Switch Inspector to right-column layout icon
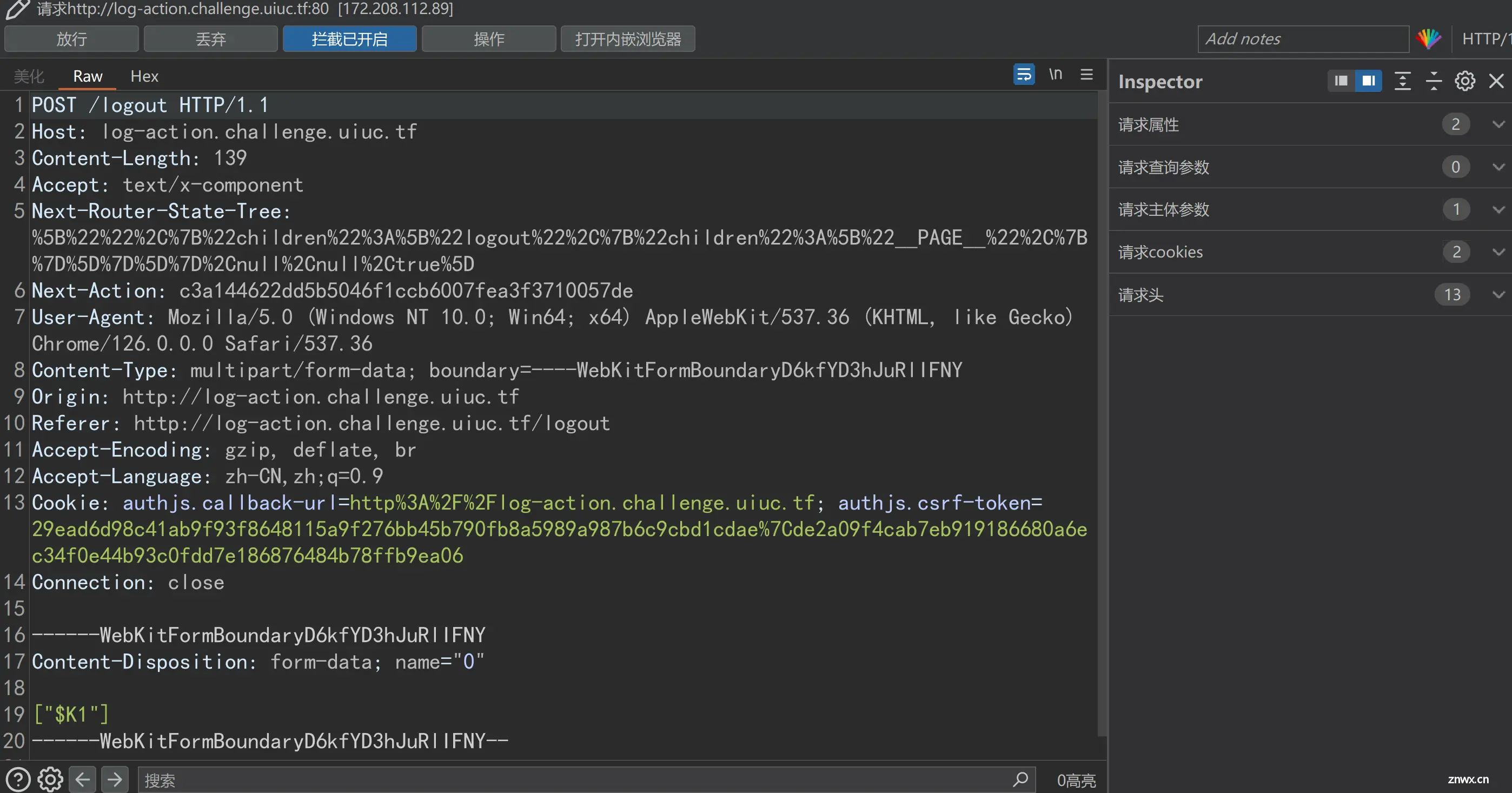 click(x=1368, y=81)
